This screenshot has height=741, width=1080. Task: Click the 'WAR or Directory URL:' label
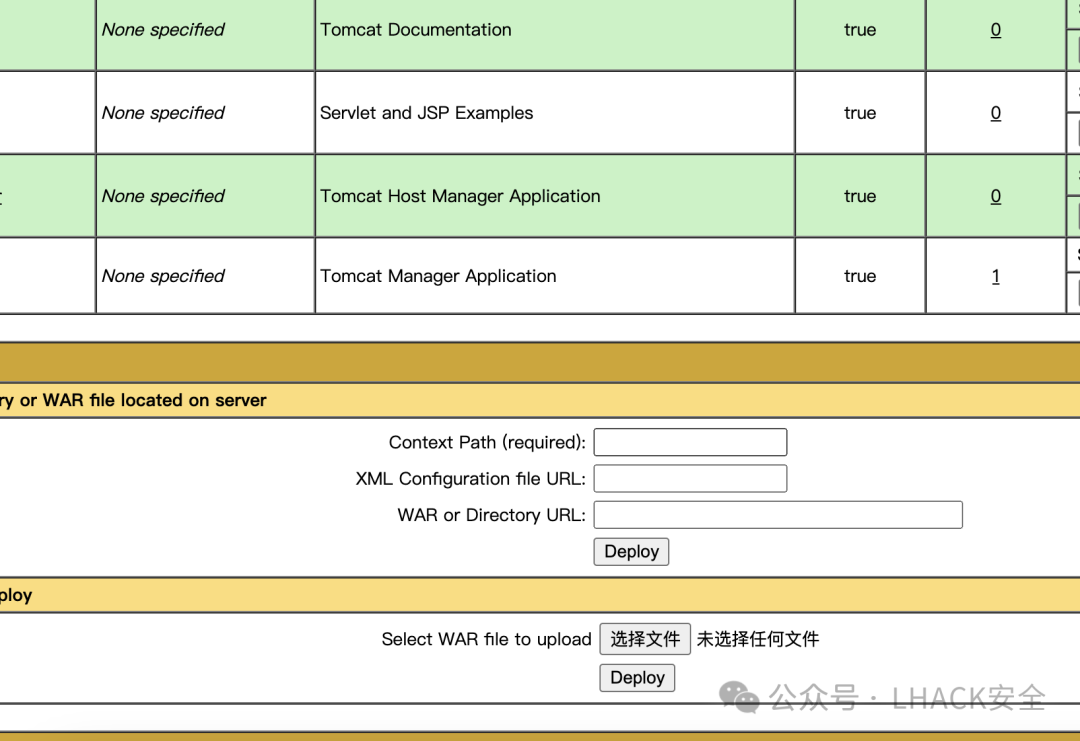tap(491, 515)
